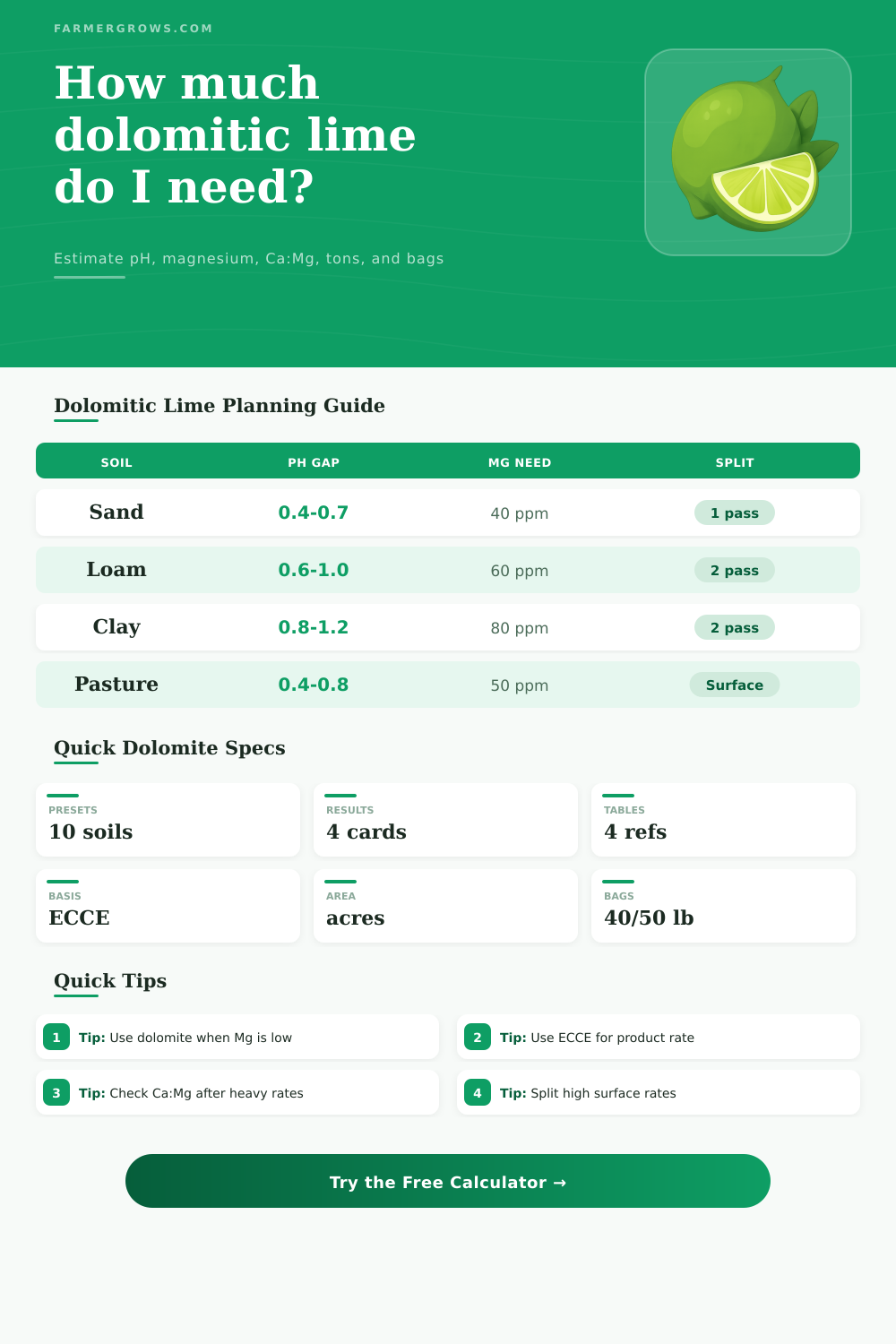Viewport: 896px width, 1344px height.
Task: Click subtitle 'Estimate pH, magnesium, Ca:Mg, tons, and bags'
Action: tap(249, 258)
